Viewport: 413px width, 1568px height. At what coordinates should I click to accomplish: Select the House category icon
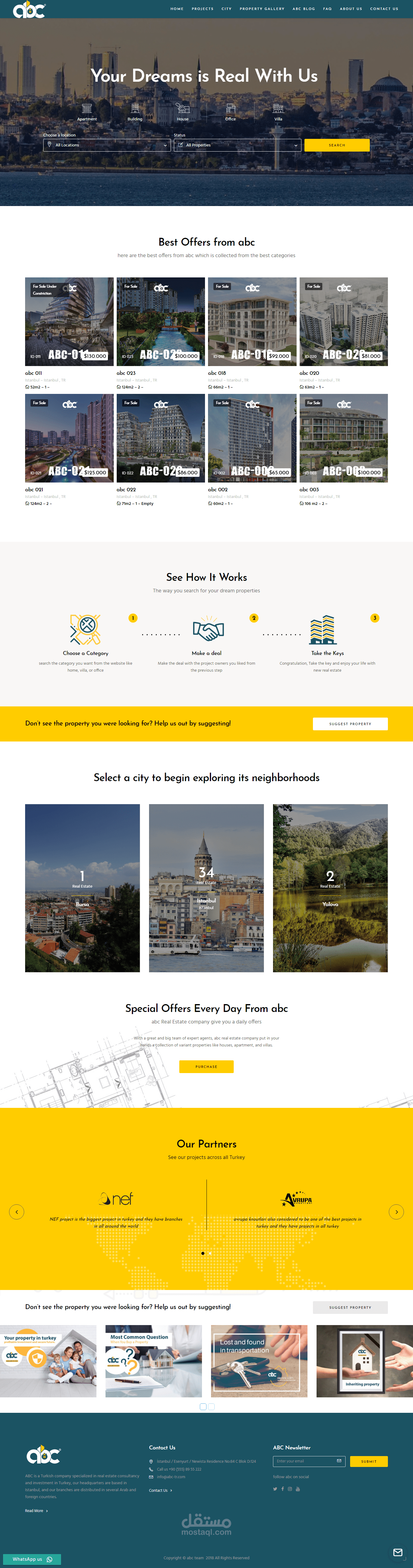click(x=183, y=108)
